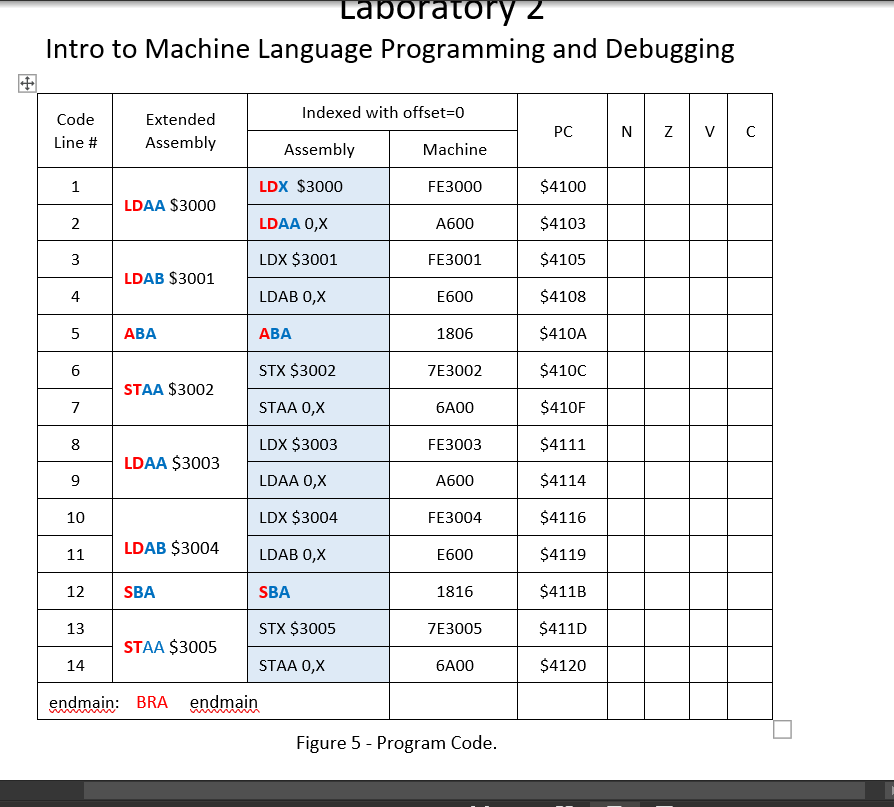Click PC value '$4100'
Image resolution: width=894 pixels, height=807 pixels.
click(563, 186)
